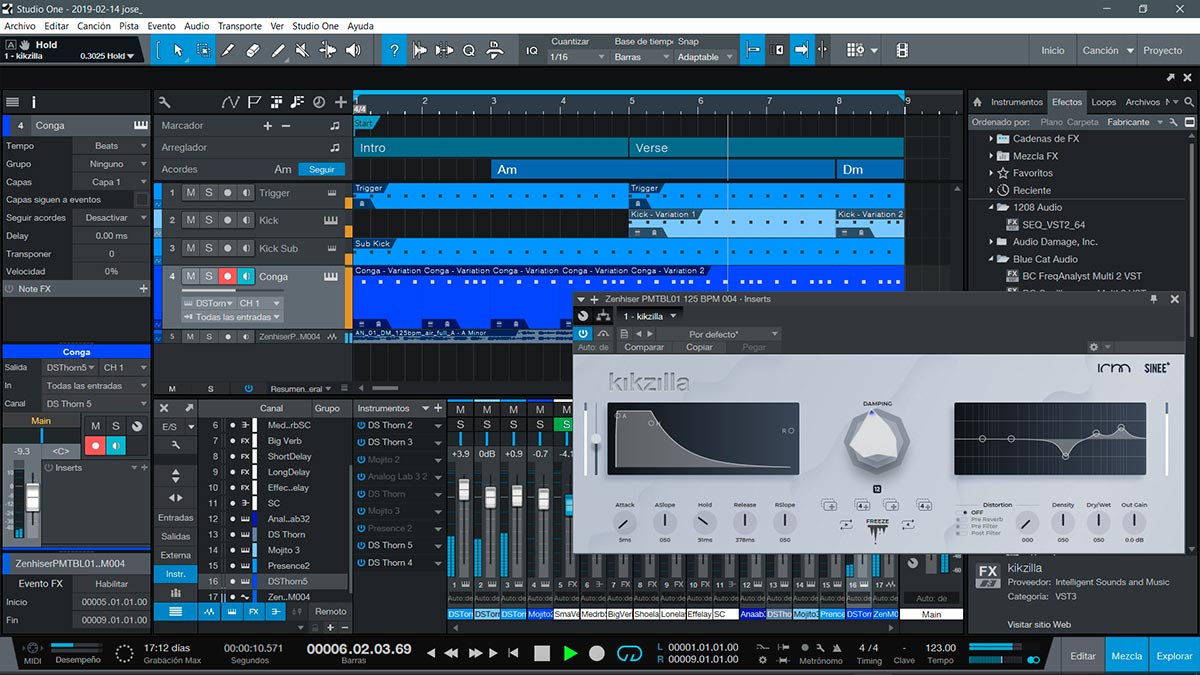
Task: Select the Range tool
Action: 203,50
